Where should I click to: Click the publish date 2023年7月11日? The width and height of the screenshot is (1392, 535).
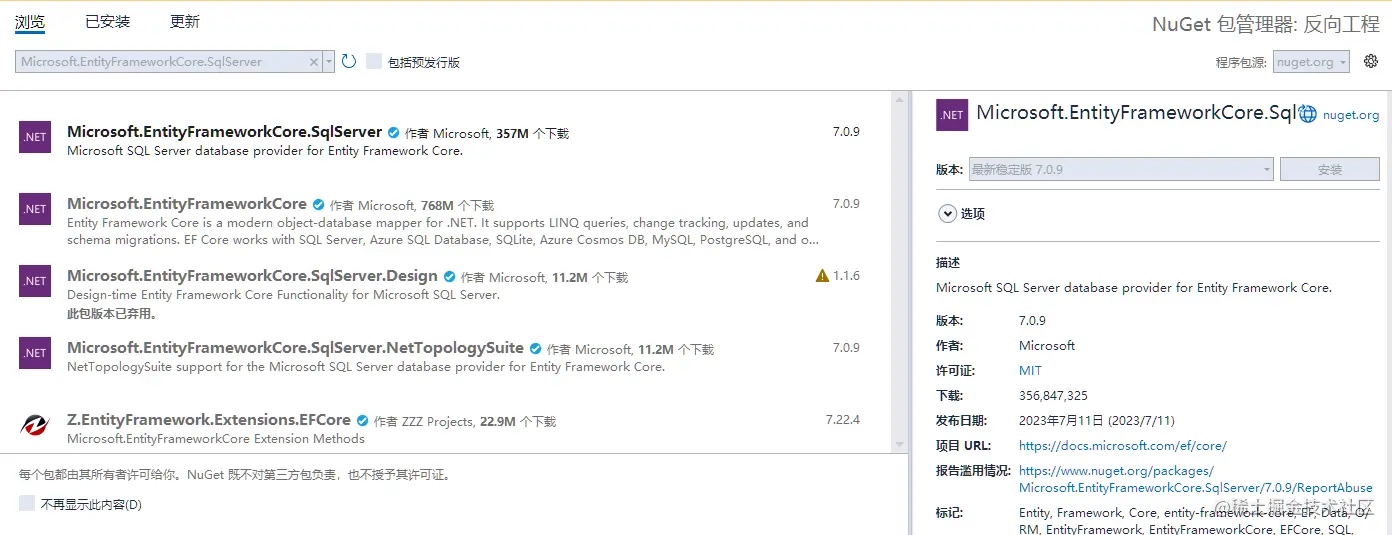[1097, 420]
